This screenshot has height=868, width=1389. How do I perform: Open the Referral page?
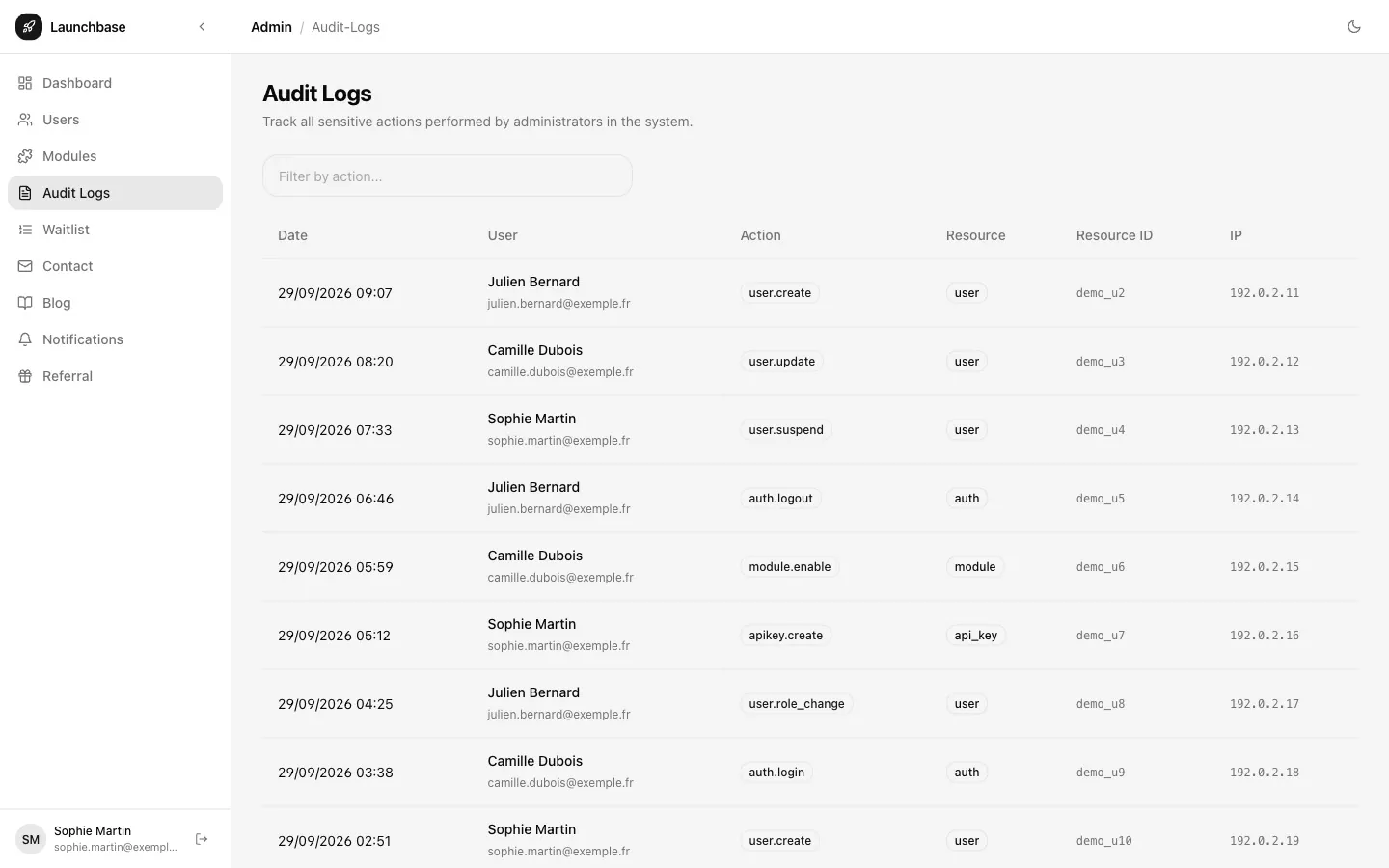[115, 376]
